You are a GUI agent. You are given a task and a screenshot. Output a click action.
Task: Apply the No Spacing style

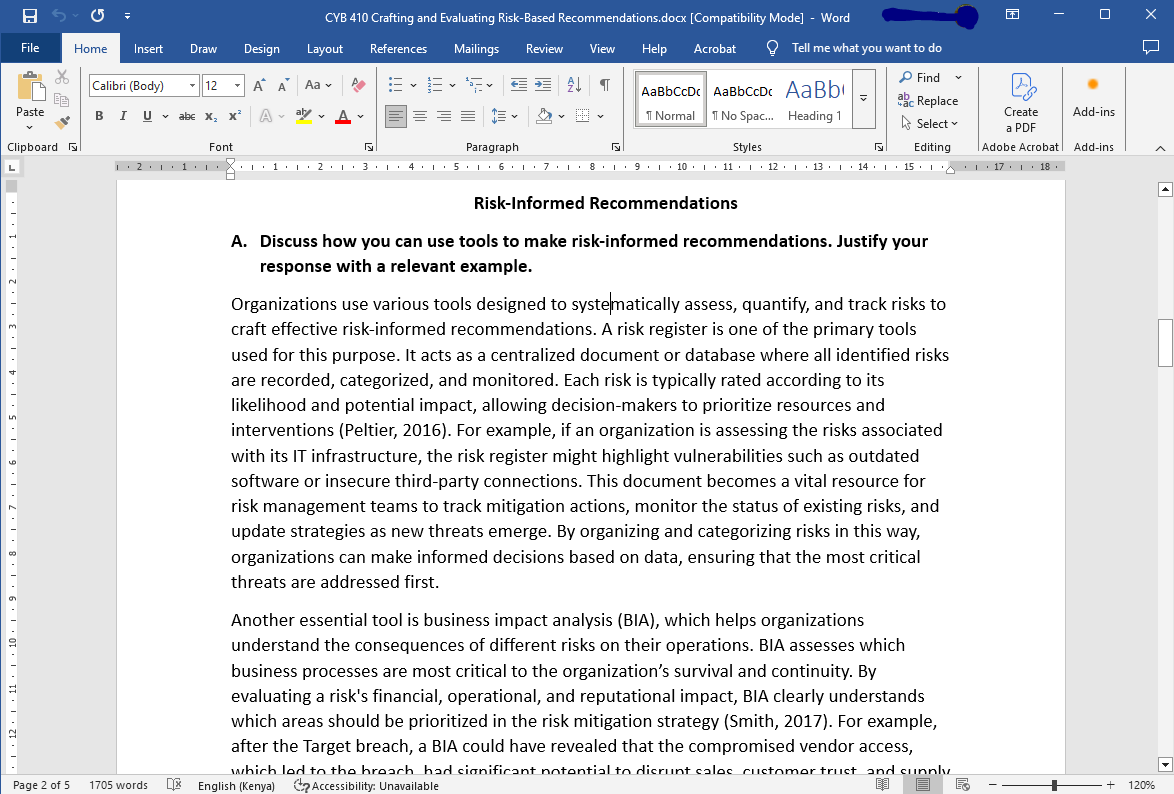(x=742, y=99)
